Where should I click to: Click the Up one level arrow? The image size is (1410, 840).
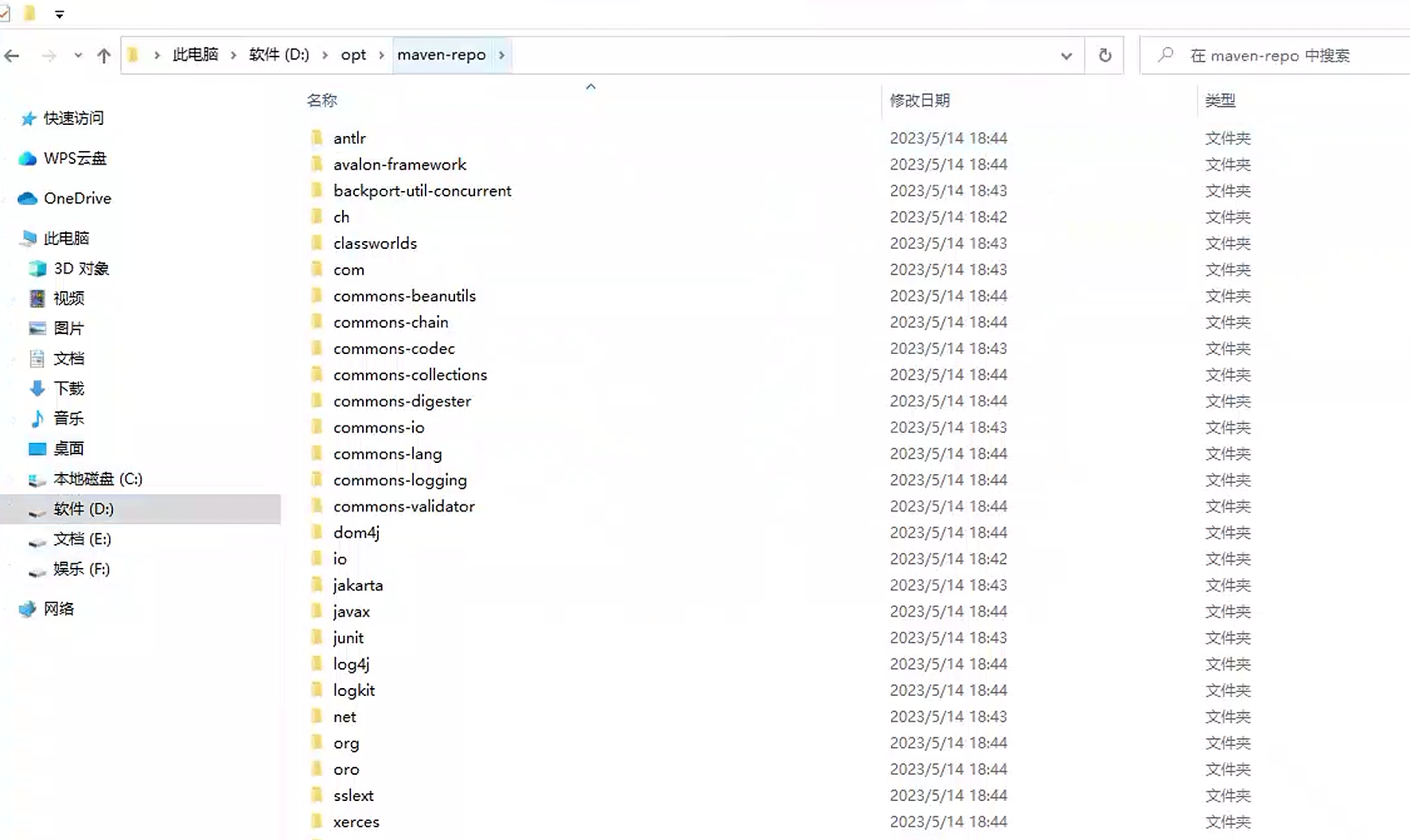pos(103,56)
